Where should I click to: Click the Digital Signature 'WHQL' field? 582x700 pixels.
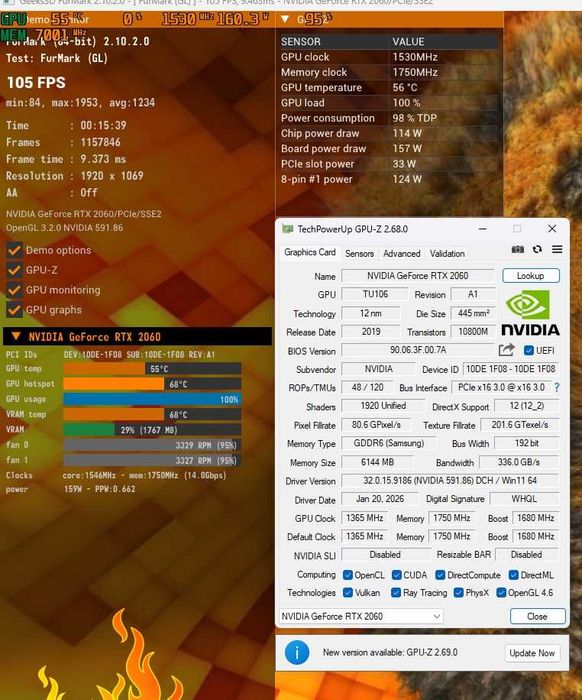tap(524, 499)
